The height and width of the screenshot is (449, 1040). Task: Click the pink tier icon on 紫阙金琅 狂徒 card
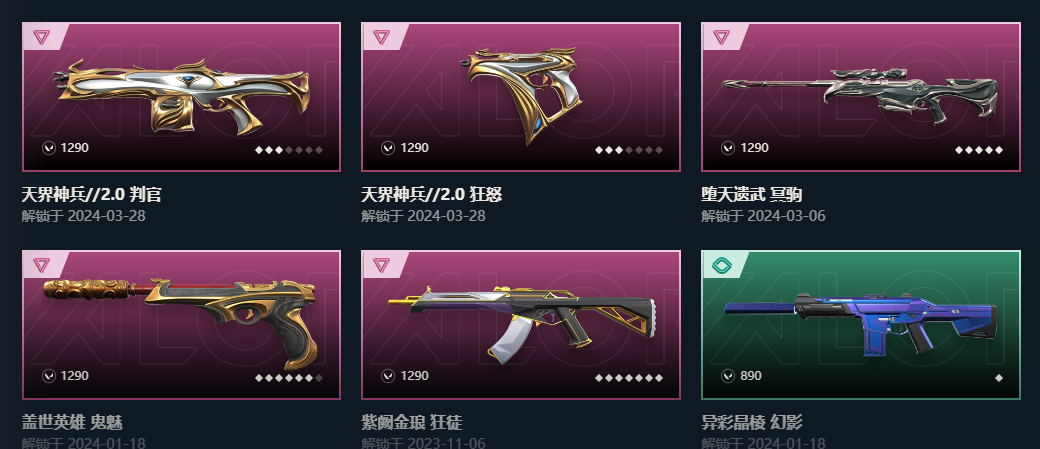[381, 265]
